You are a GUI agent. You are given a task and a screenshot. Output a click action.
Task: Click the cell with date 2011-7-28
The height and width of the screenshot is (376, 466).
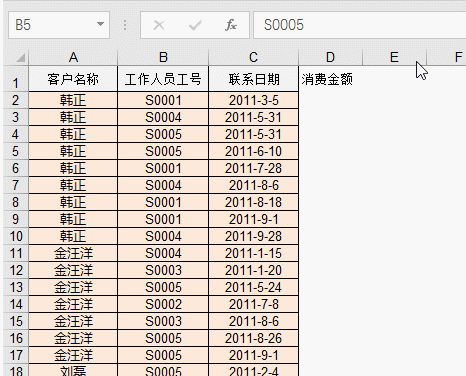[x=253, y=168]
